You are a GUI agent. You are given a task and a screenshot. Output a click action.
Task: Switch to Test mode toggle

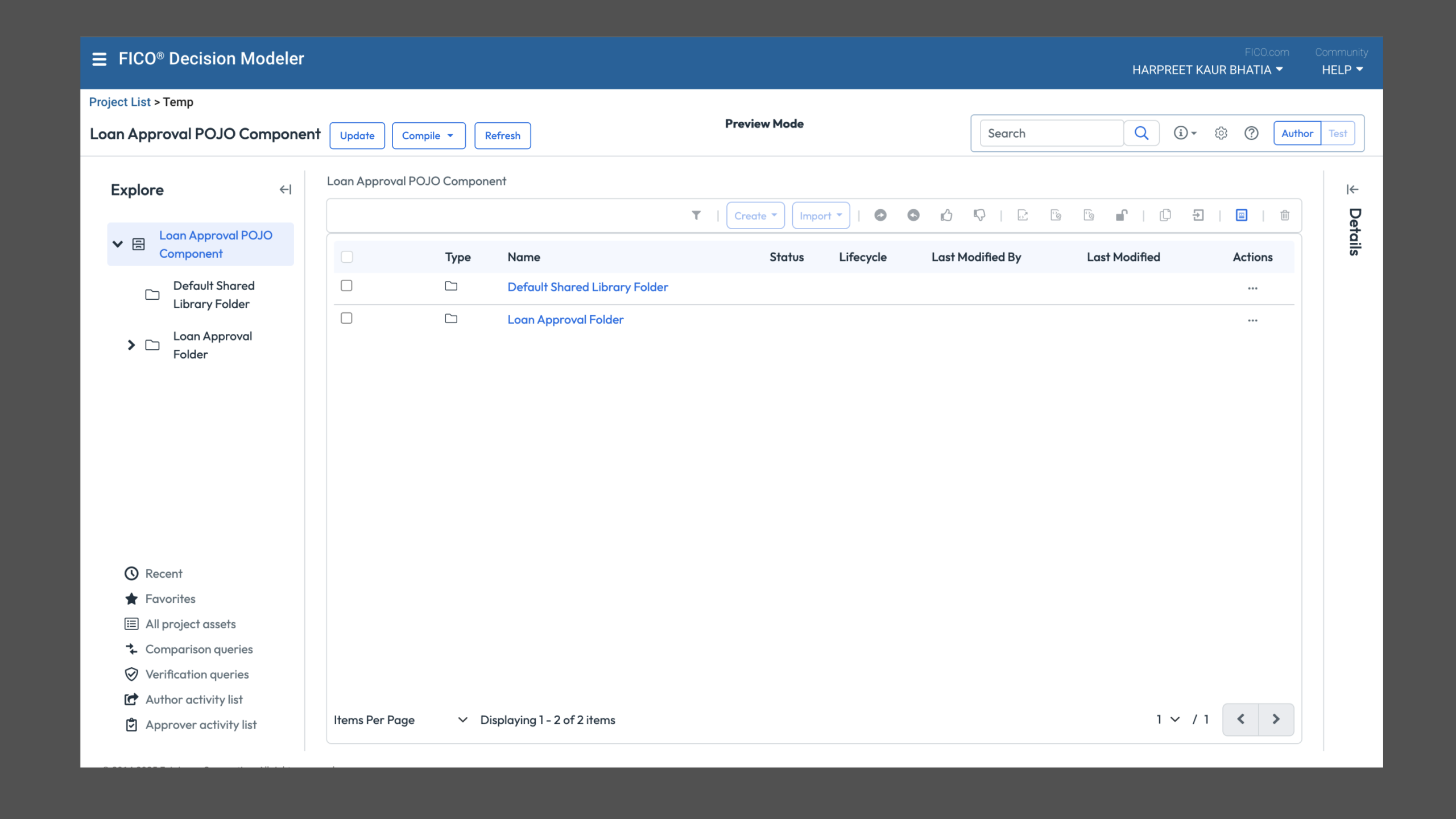tap(1338, 133)
